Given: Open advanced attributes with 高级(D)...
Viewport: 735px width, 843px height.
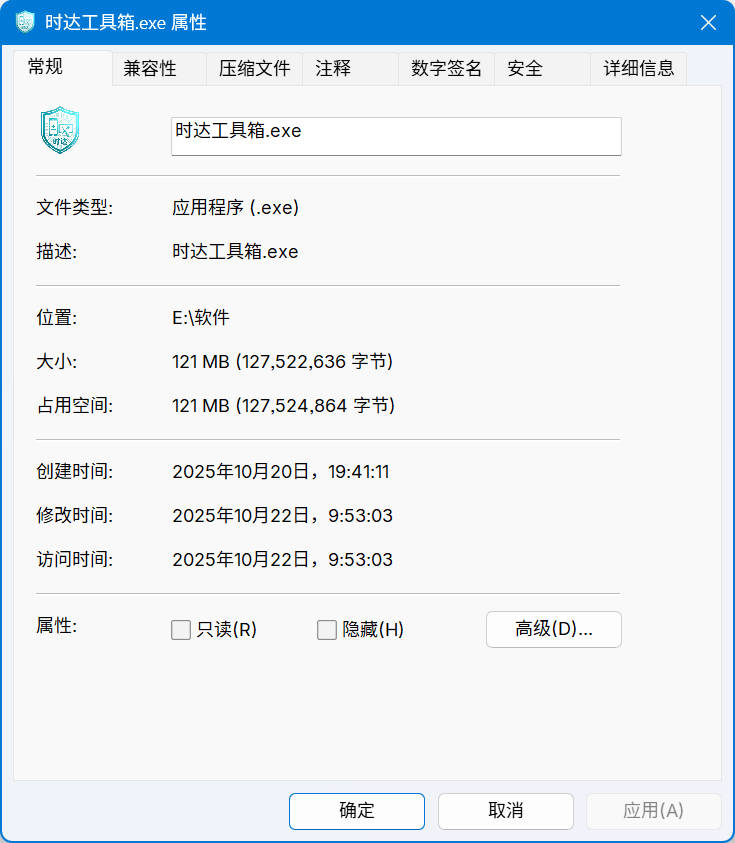Looking at the screenshot, I should point(553,629).
